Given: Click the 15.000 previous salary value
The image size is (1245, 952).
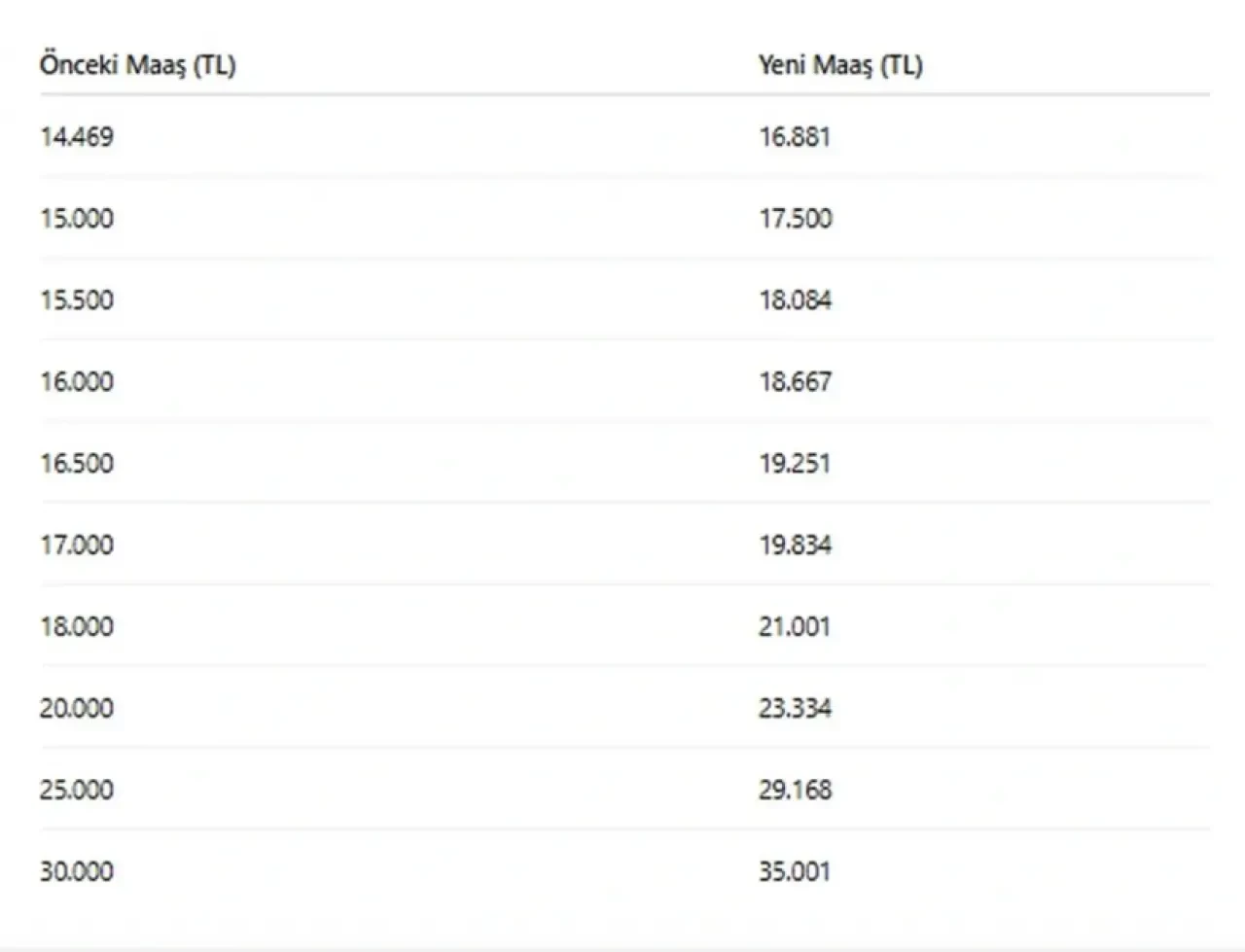Looking at the screenshot, I should 77,218.
